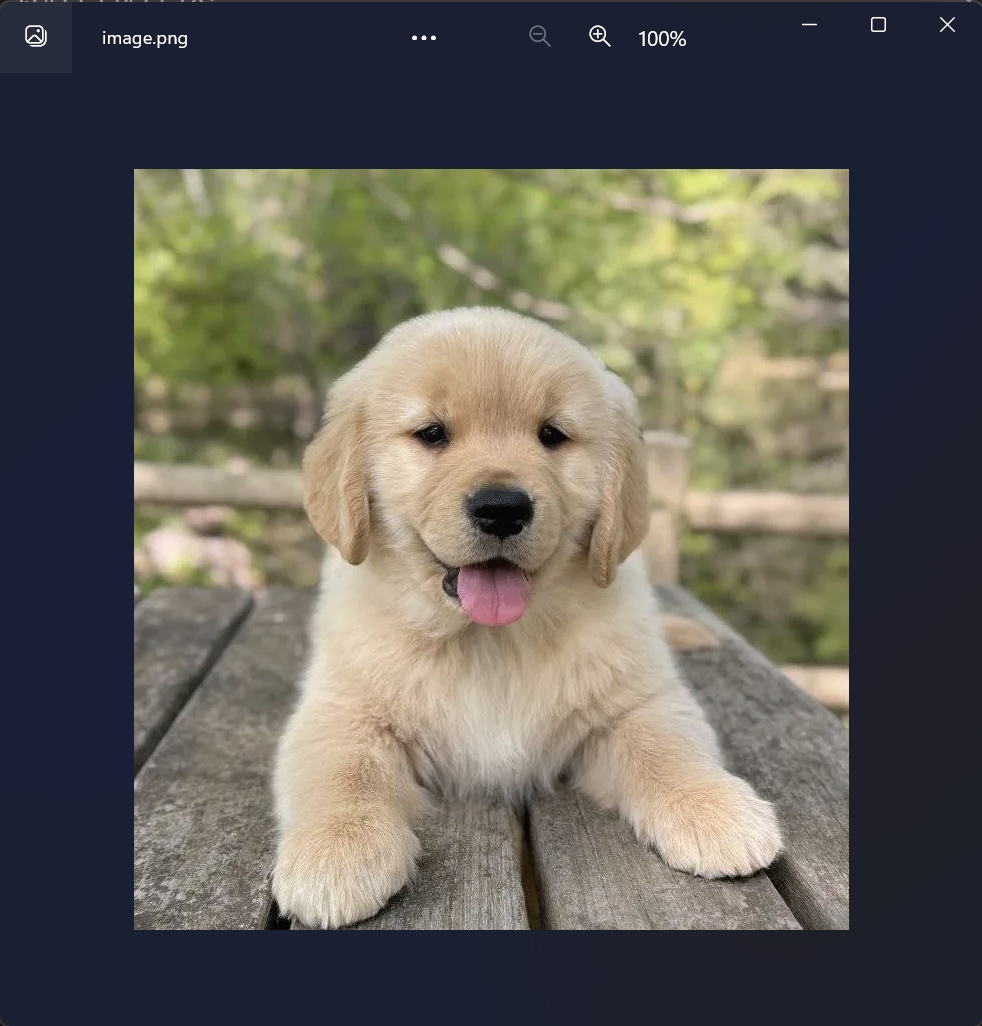
Task: Click the puppy's black nose in photo
Action: 500,510
